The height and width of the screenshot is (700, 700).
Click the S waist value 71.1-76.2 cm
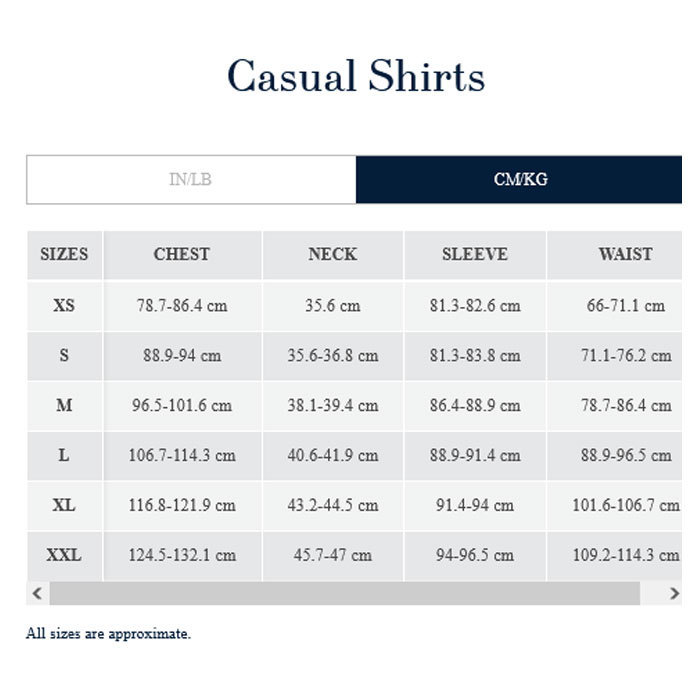626,356
